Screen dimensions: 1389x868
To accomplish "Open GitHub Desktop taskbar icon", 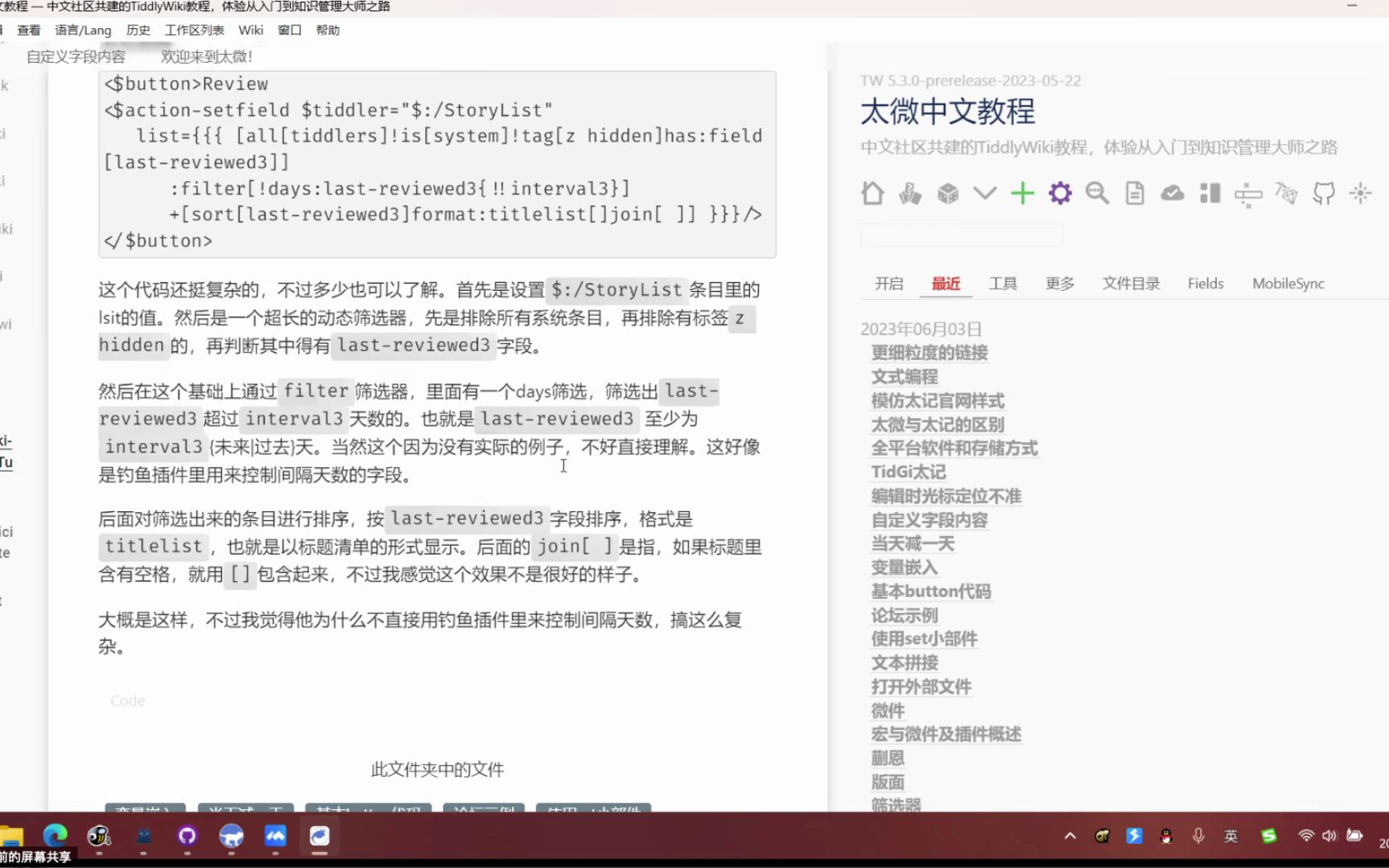I will tap(187, 836).
